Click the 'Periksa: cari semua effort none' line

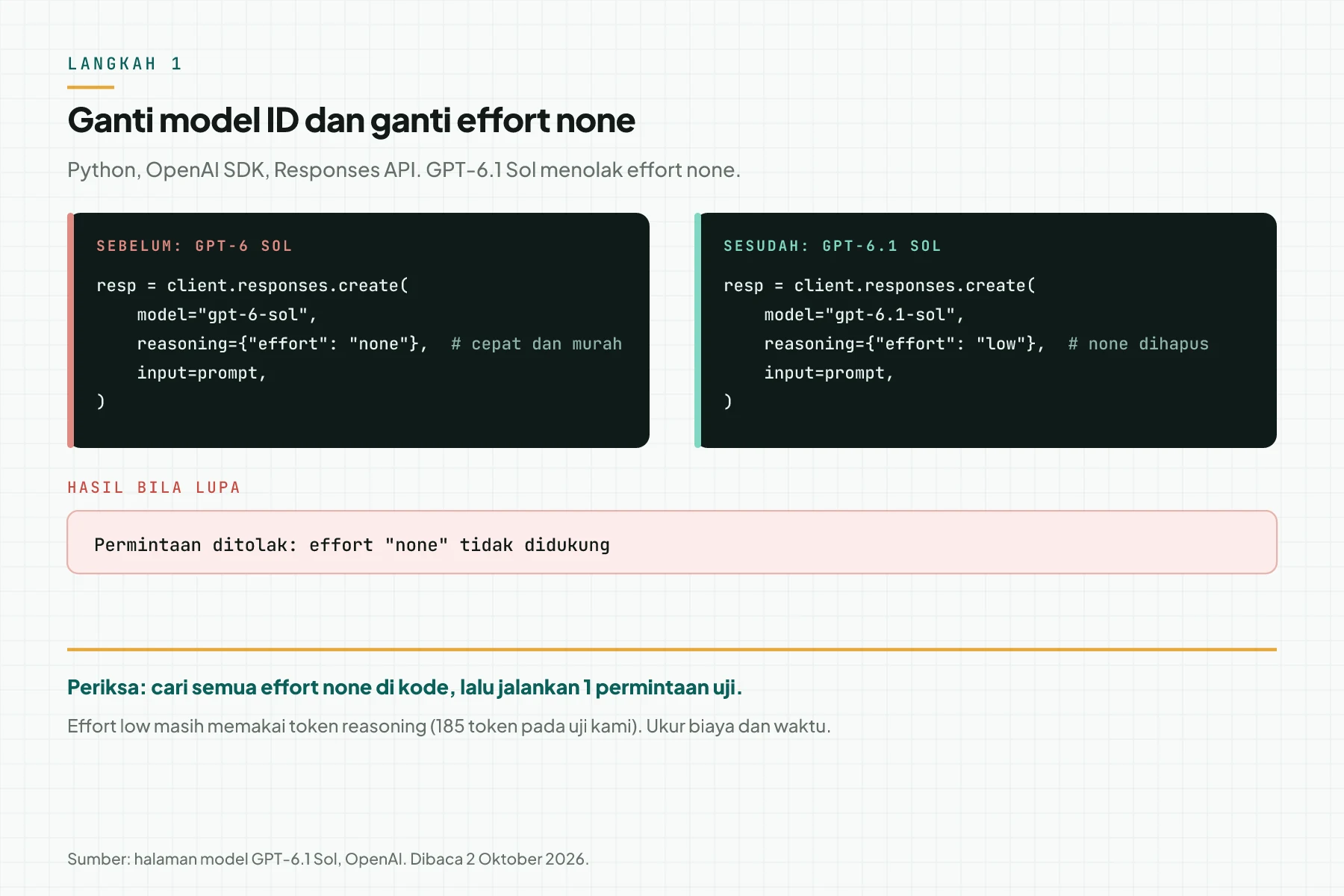tap(405, 688)
